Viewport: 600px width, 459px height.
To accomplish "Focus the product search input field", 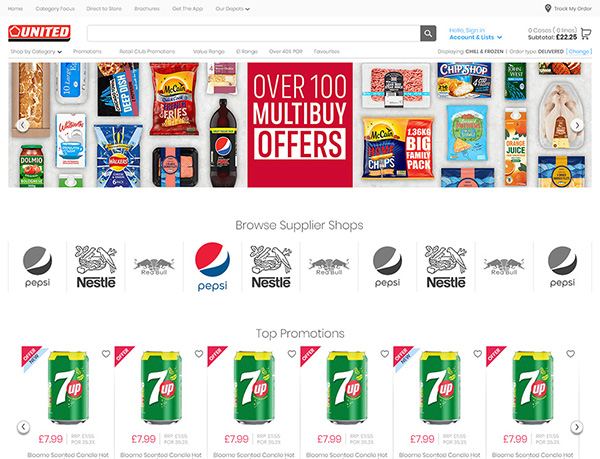I will pyautogui.click(x=254, y=34).
